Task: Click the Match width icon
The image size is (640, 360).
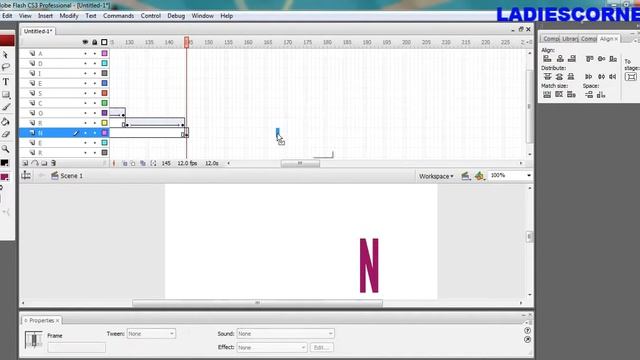Action: point(547,95)
